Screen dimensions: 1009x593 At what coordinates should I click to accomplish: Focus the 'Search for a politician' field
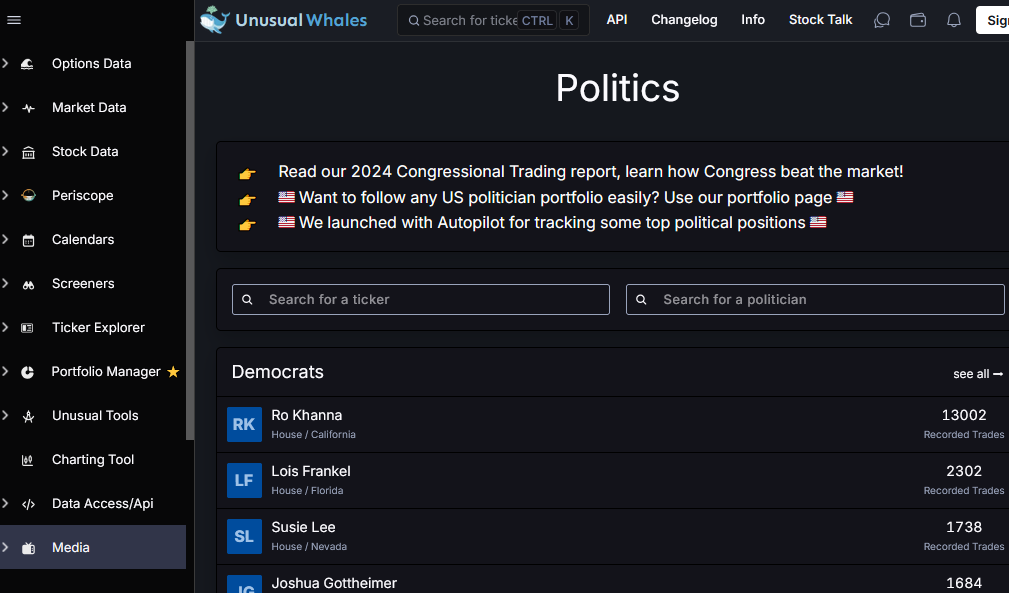pyautogui.click(x=815, y=300)
